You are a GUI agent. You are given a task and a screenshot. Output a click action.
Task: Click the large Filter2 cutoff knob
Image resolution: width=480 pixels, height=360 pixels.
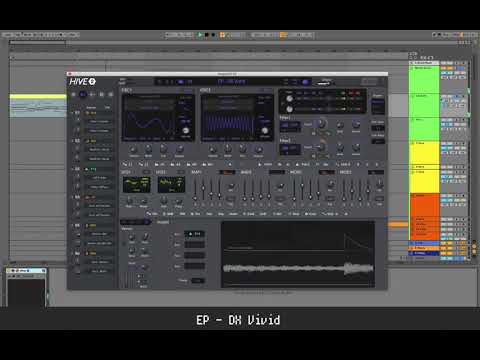(x=321, y=147)
